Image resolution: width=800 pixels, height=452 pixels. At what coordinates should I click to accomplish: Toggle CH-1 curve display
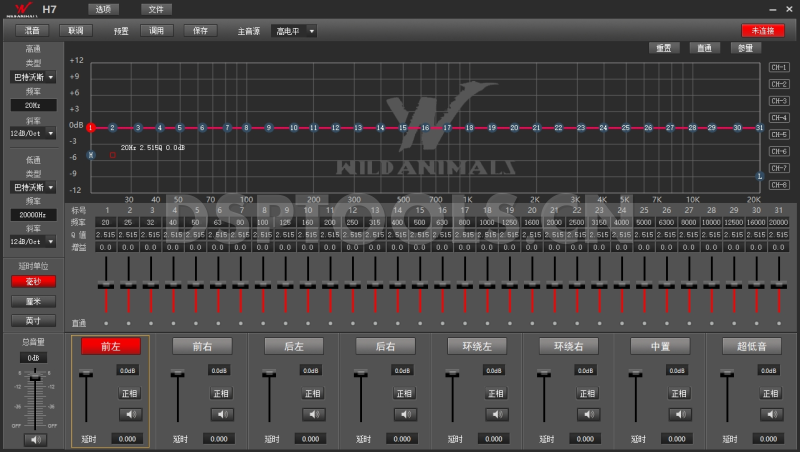pyautogui.click(x=779, y=67)
